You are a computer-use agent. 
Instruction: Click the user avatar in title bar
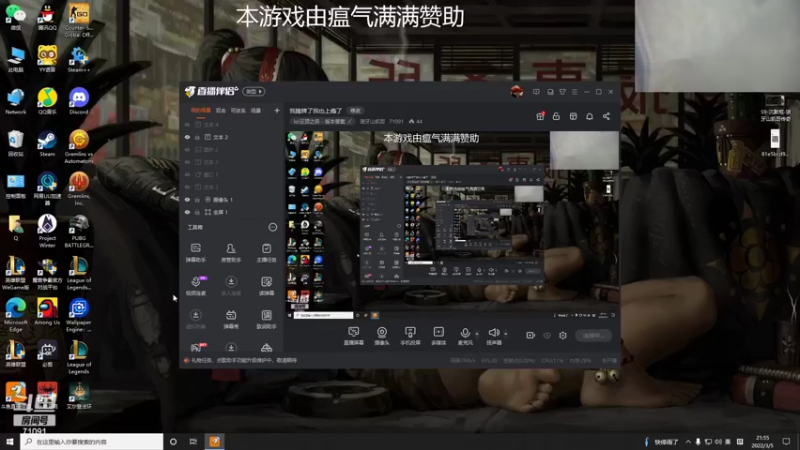(517, 92)
